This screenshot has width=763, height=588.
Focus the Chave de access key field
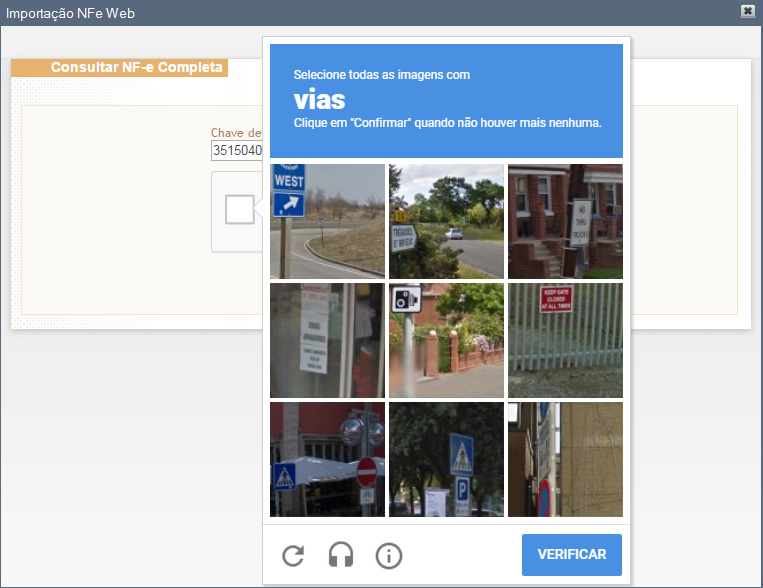point(237,150)
